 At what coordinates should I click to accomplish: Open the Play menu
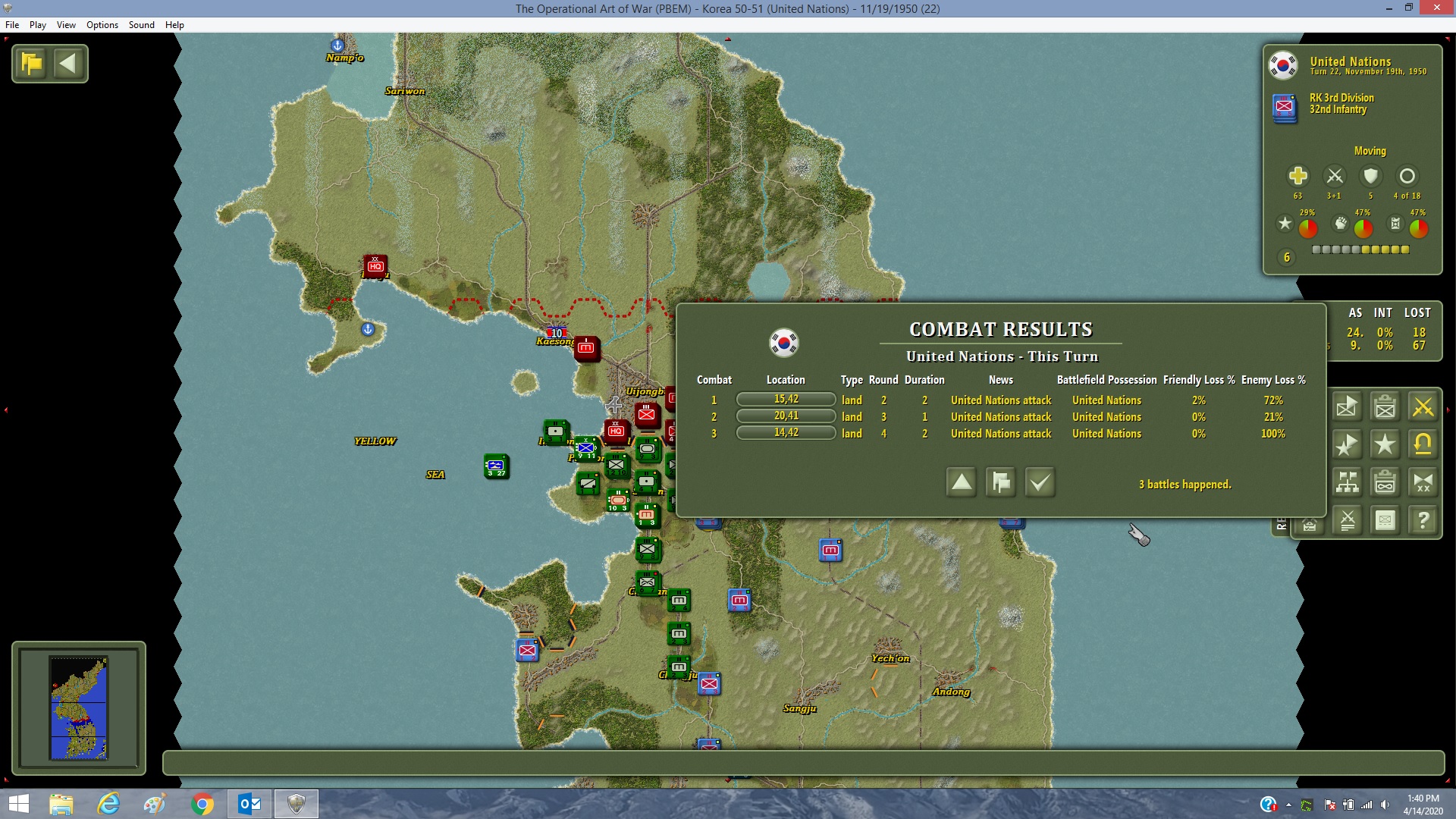point(38,25)
